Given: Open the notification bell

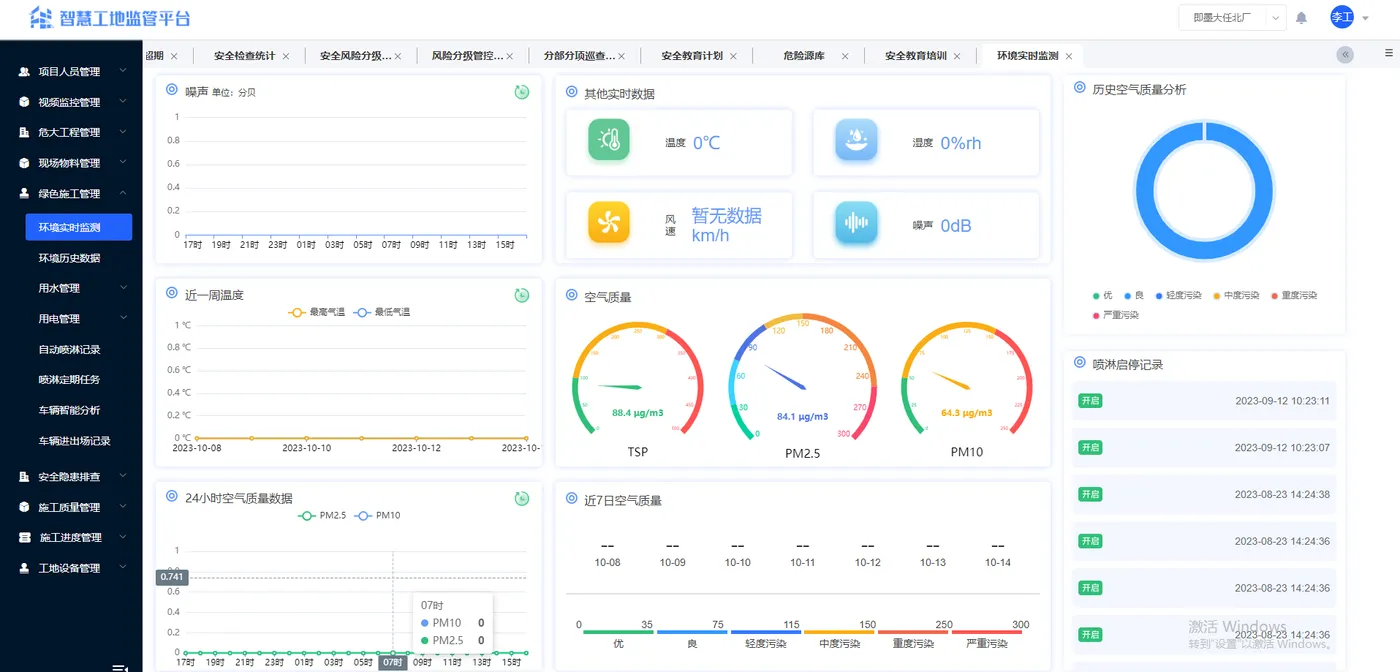Looking at the screenshot, I should [x=1301, y=18].
